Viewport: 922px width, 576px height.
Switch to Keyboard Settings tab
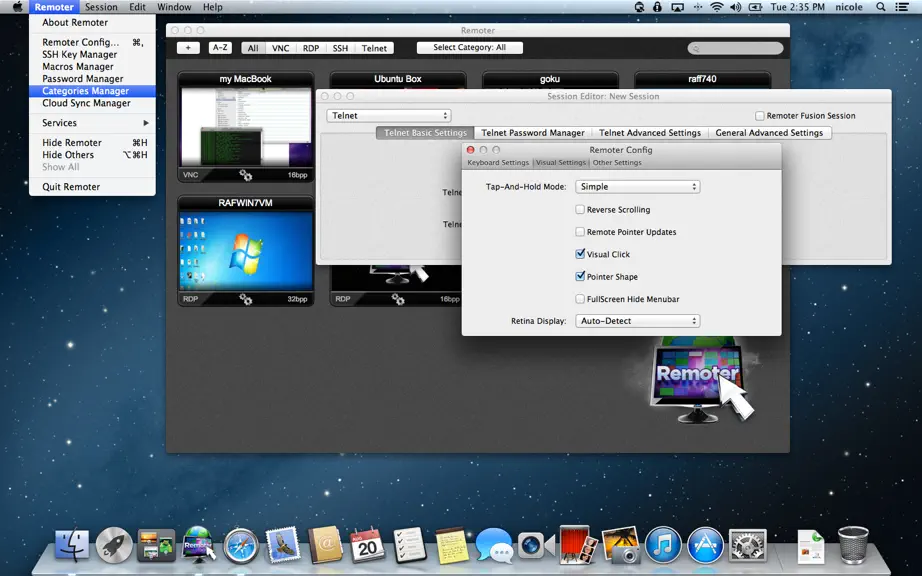(x=498, y=163)
